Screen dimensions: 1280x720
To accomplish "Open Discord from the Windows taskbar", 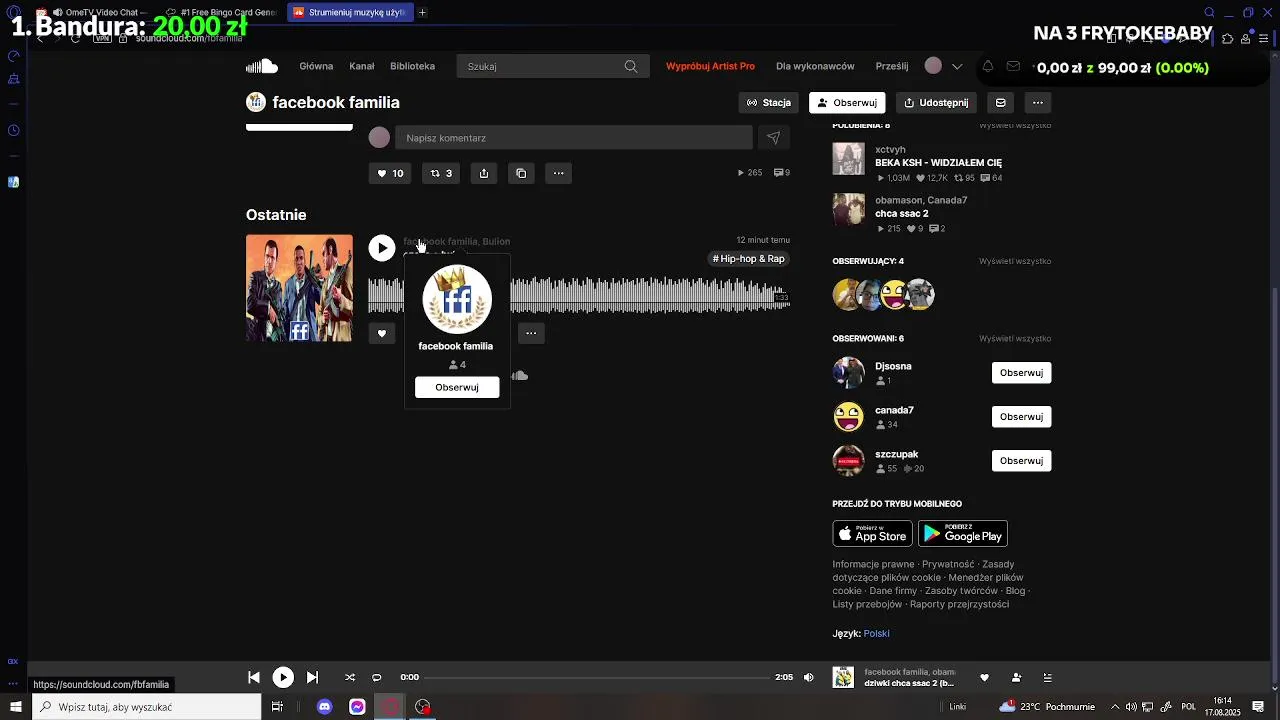I will [x=324, y=707].
